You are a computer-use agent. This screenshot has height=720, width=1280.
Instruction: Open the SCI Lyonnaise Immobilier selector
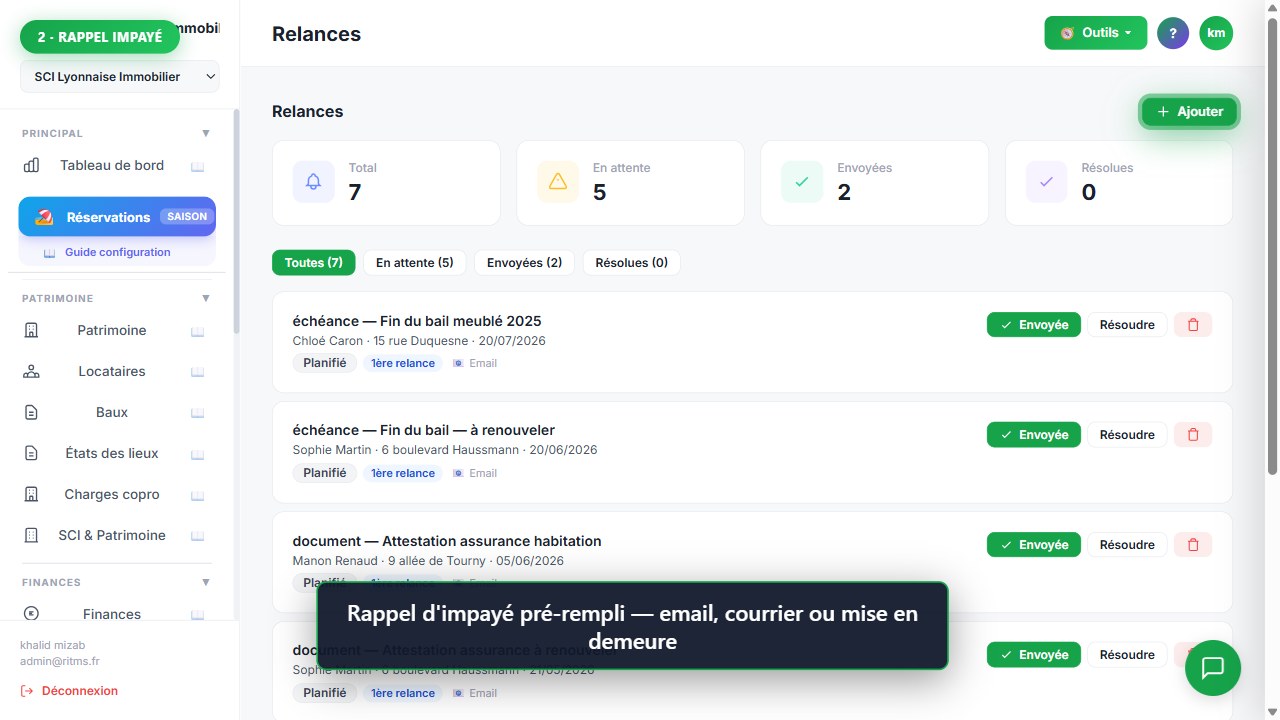[x=119, y=77]
